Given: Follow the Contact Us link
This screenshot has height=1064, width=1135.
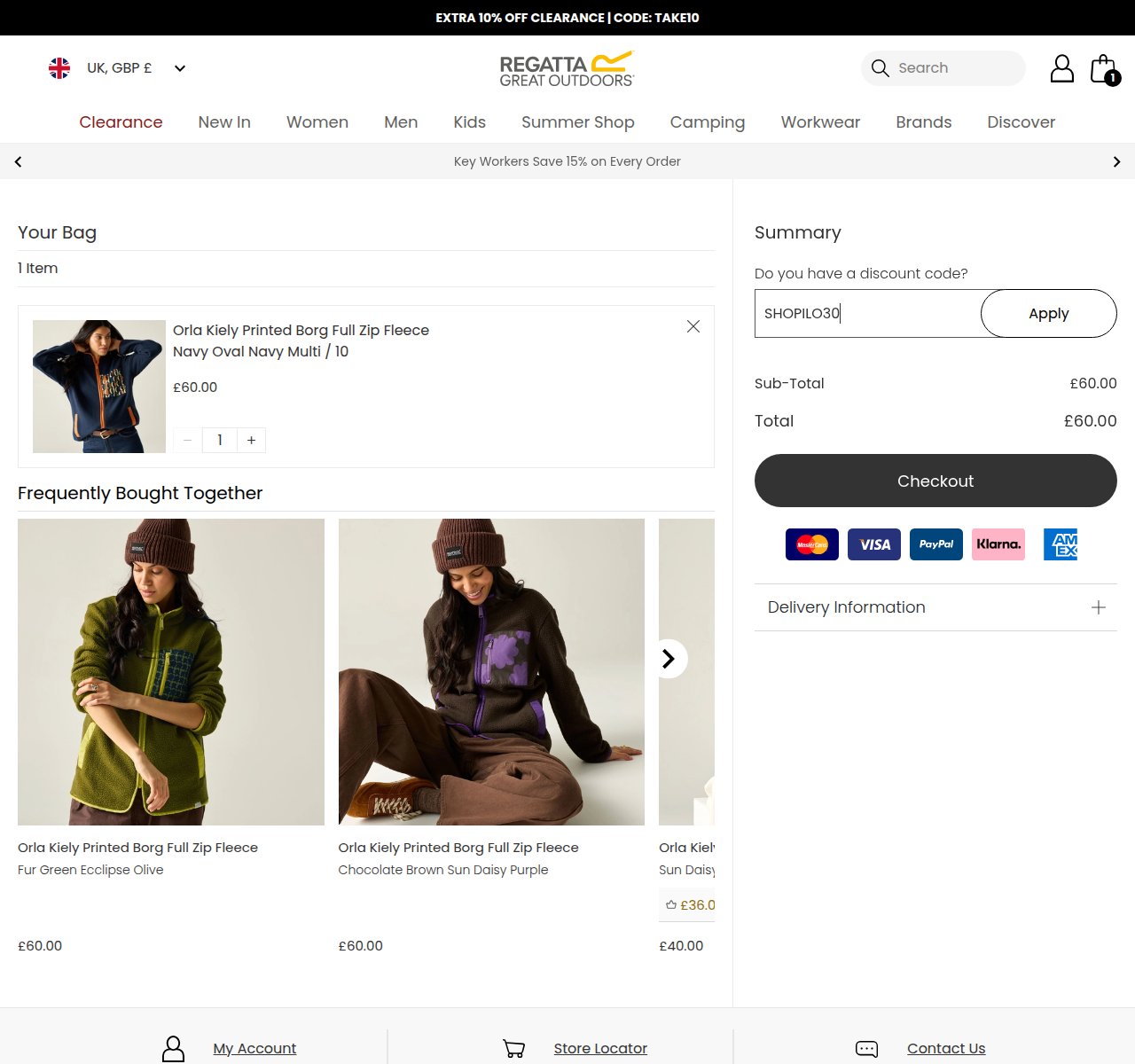Looking at the screenshot, I should [946, 1049].
